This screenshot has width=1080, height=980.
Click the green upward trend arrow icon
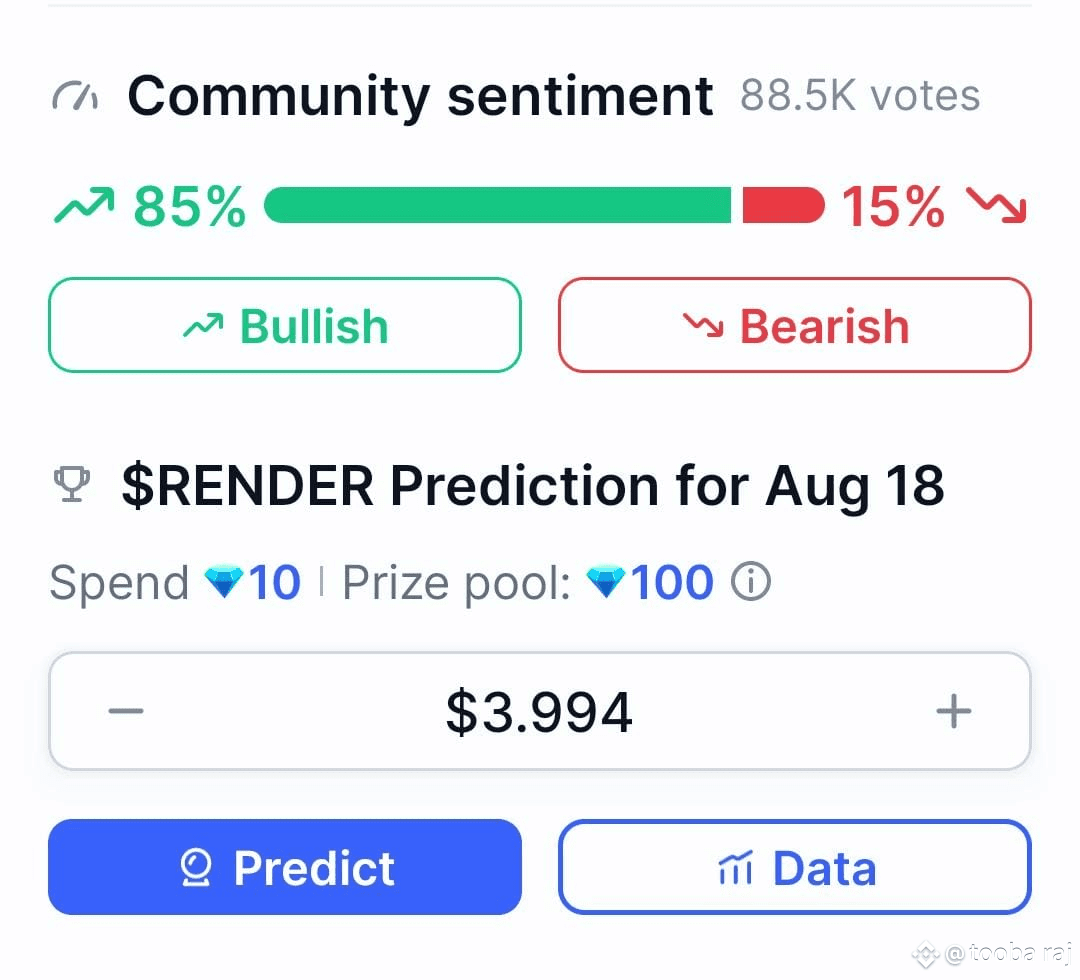click(83, 205)
